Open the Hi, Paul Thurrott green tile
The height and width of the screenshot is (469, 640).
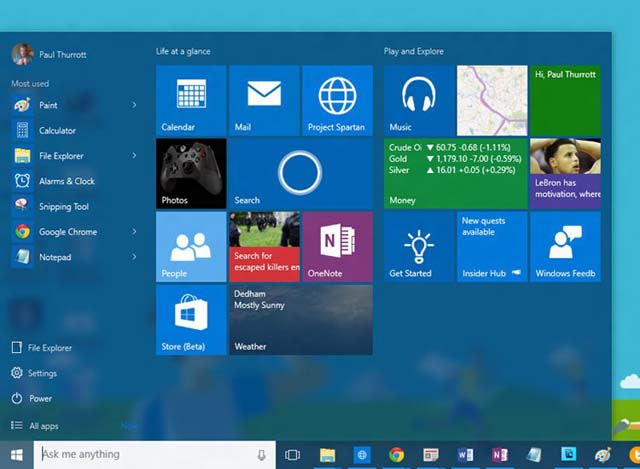coord(565,100)
